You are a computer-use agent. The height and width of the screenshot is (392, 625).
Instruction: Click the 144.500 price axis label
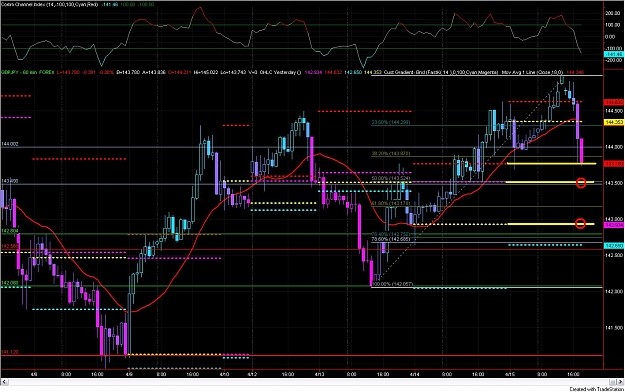coord(614,111)
